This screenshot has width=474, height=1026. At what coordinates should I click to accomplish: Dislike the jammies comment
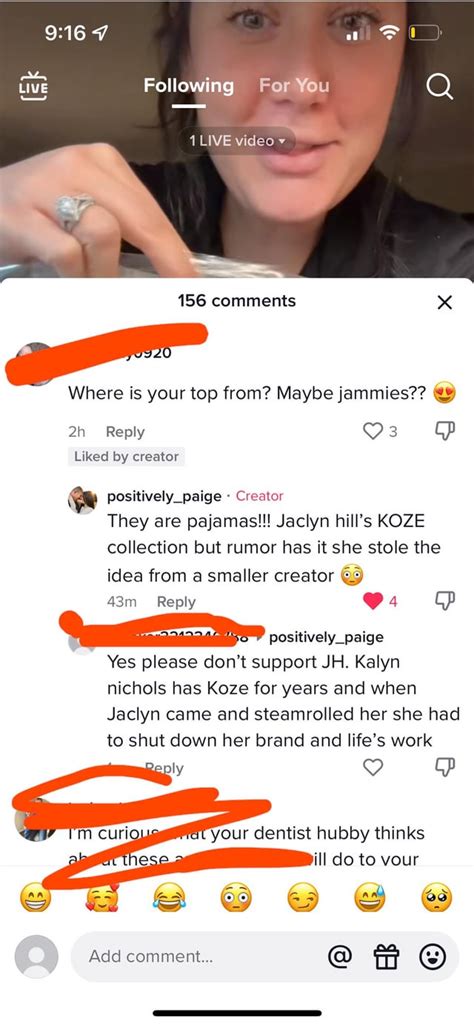click(x=446, y=432)
